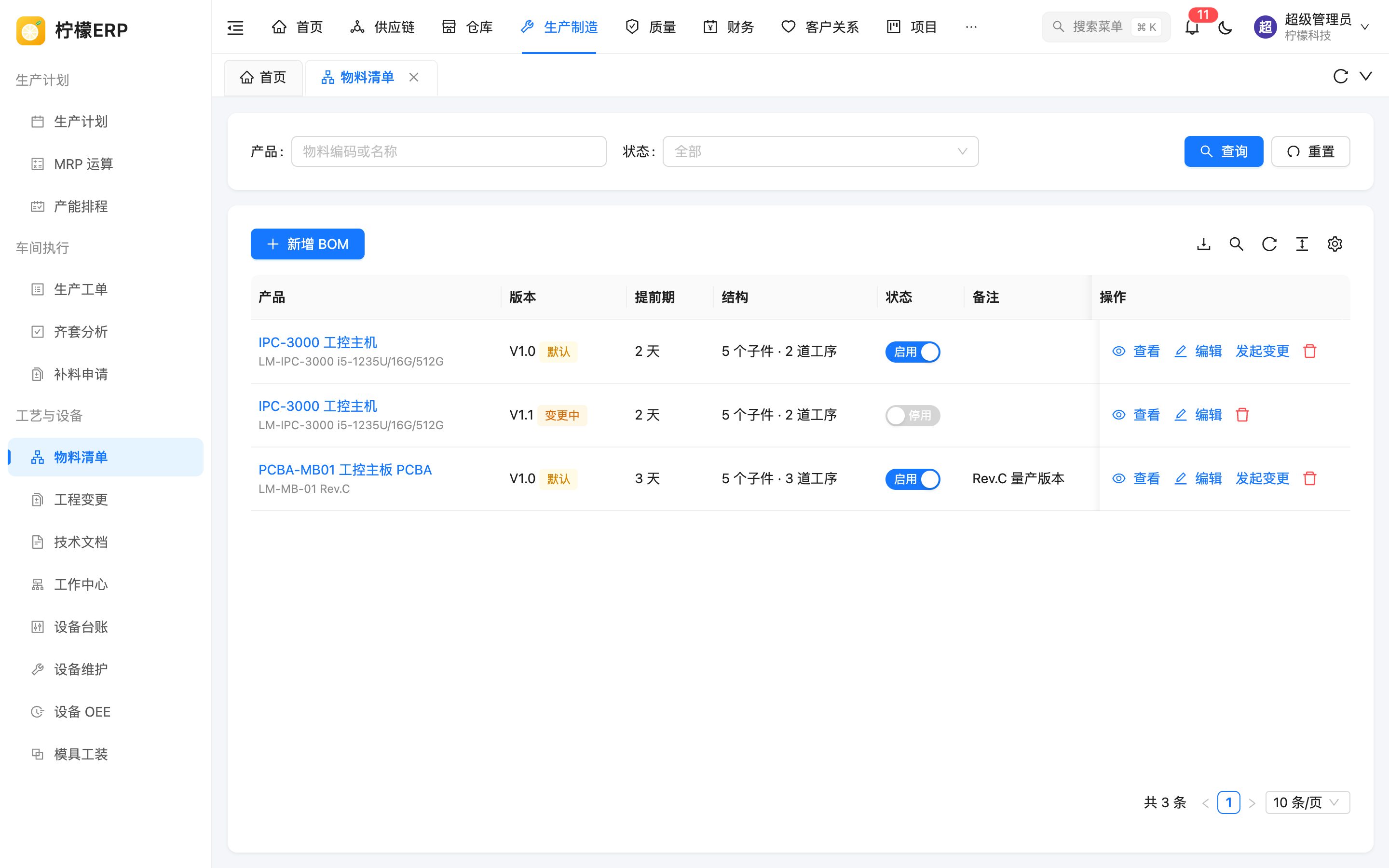Open 齐套分析 in the sidebar
Image resolution: width=1389 pixels, height=868 pixels.
click(x=106, y=332)
